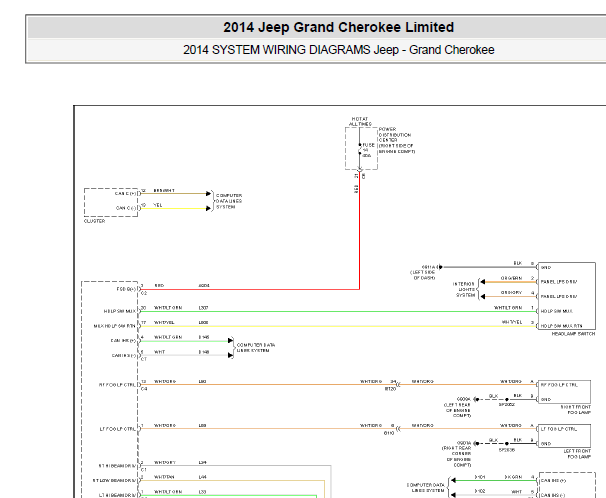
Task: Select the "LT HI BEAM DRV" pin label
Action: 117,495
